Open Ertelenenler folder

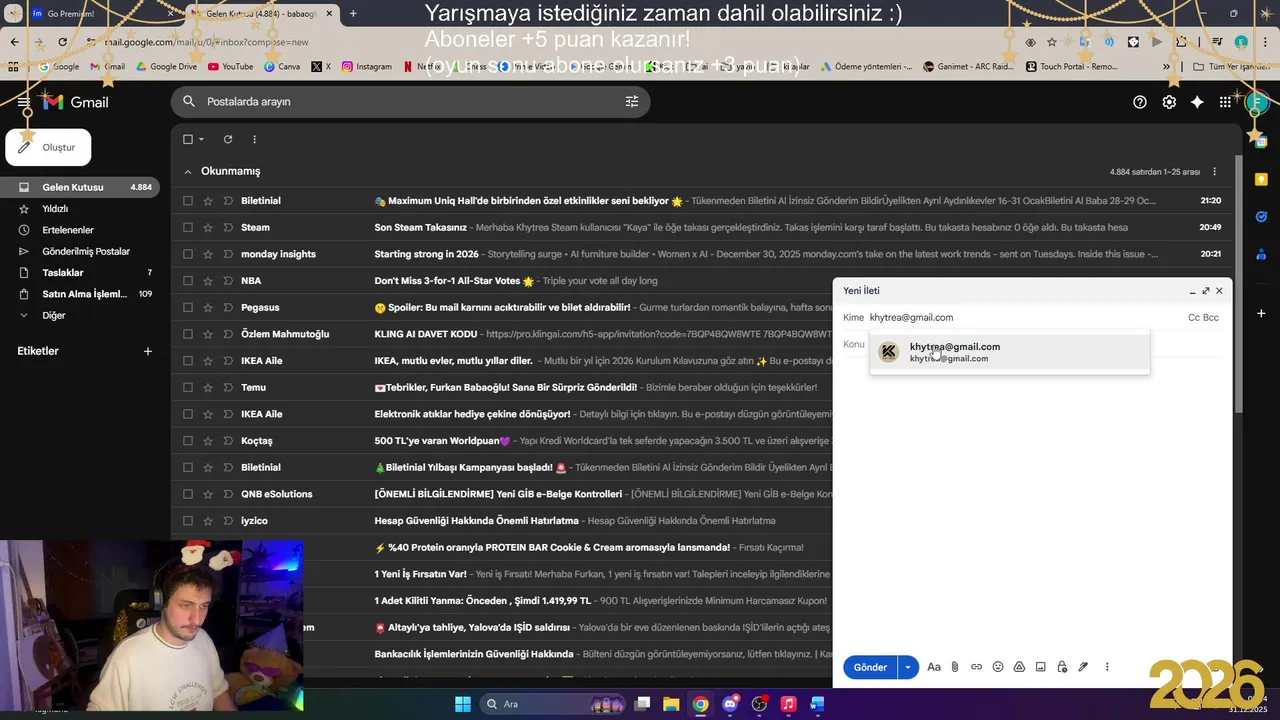coord(80,230)
